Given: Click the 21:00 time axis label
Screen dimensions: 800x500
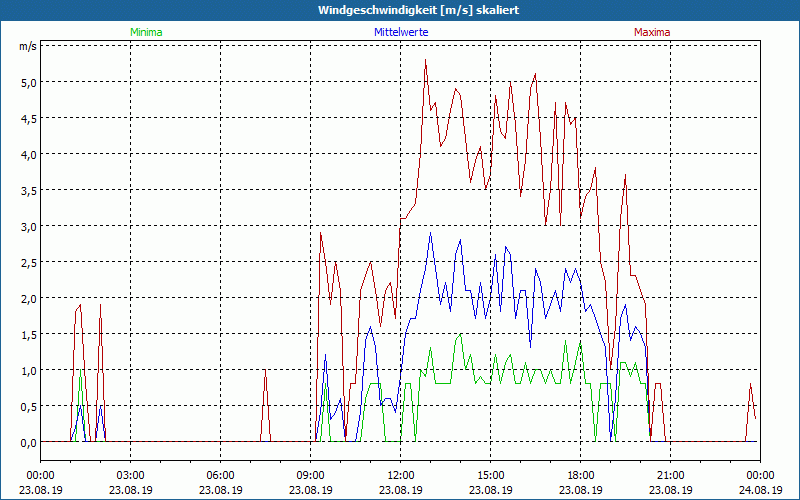Looking at the screenshot, I should [x=670, y=476].
